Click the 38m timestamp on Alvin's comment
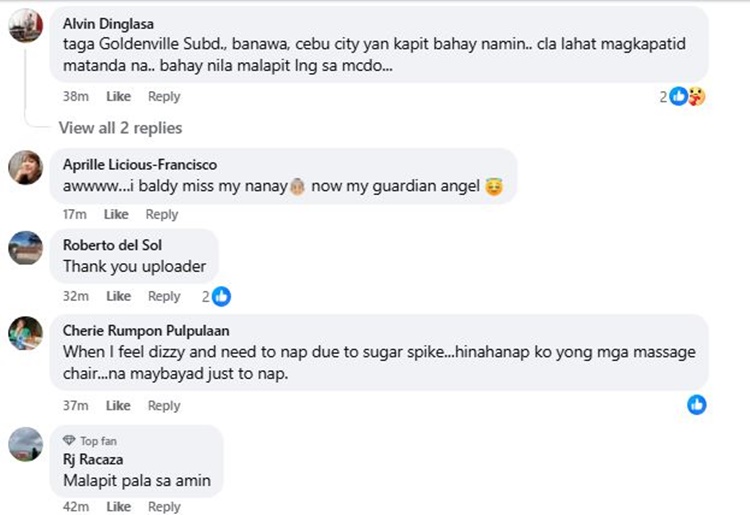Viewport: 750px width, 515px height. 76,97
